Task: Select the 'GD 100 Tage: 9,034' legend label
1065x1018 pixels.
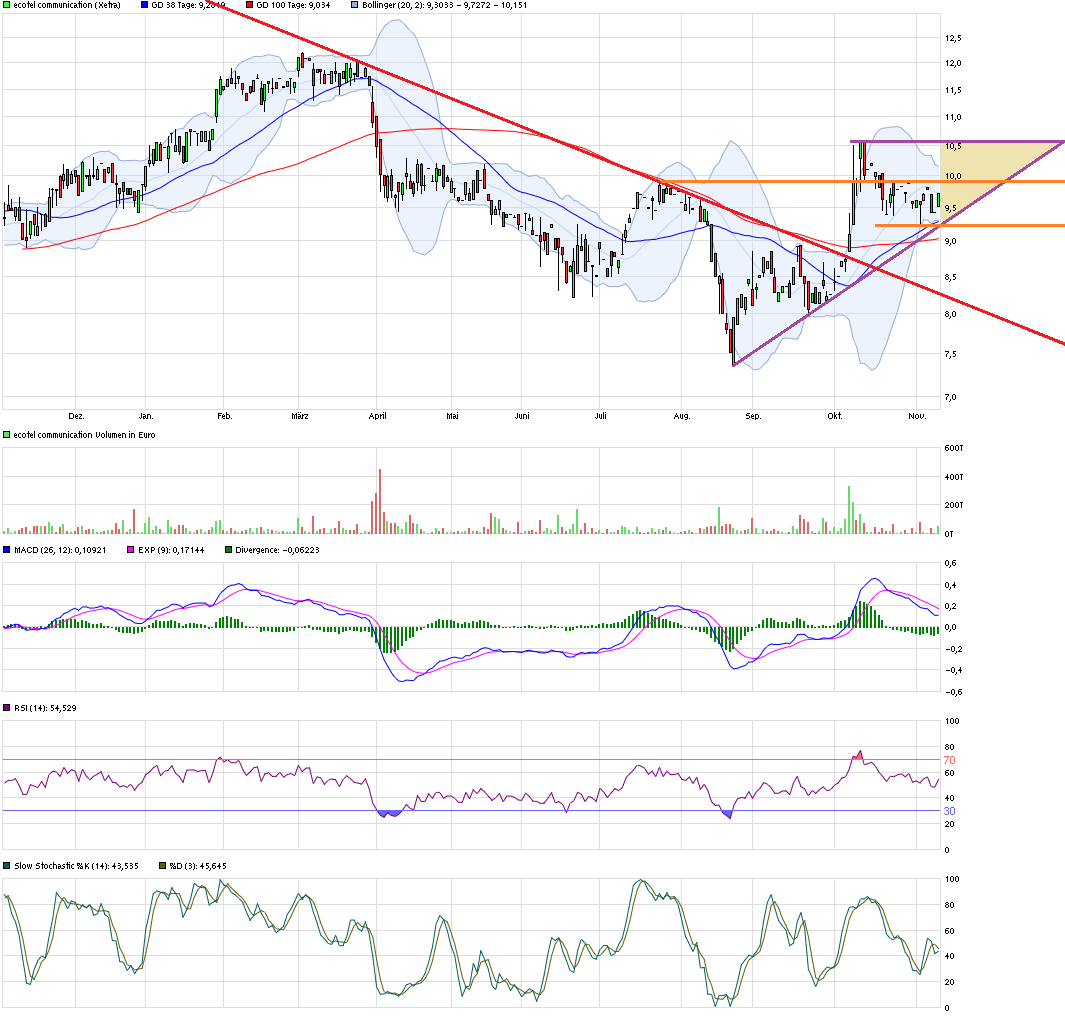Action: click(293, 5)
